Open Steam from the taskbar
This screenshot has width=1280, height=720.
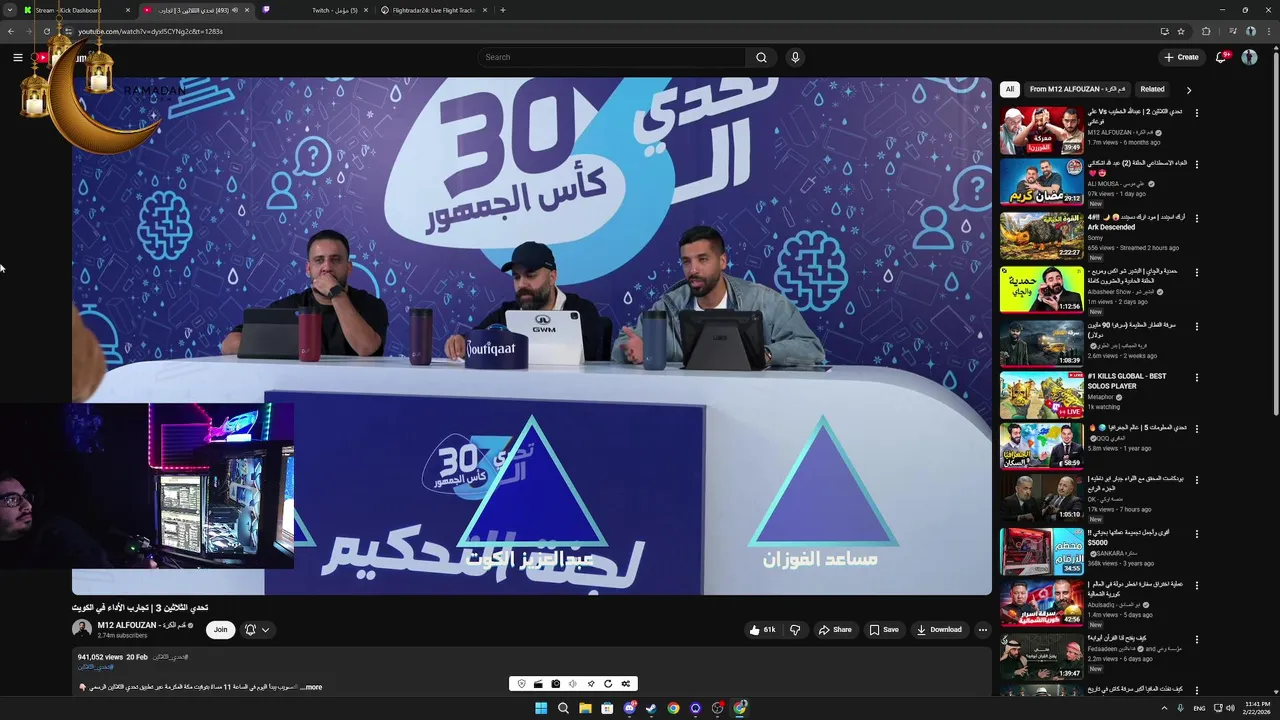[651, 708]
